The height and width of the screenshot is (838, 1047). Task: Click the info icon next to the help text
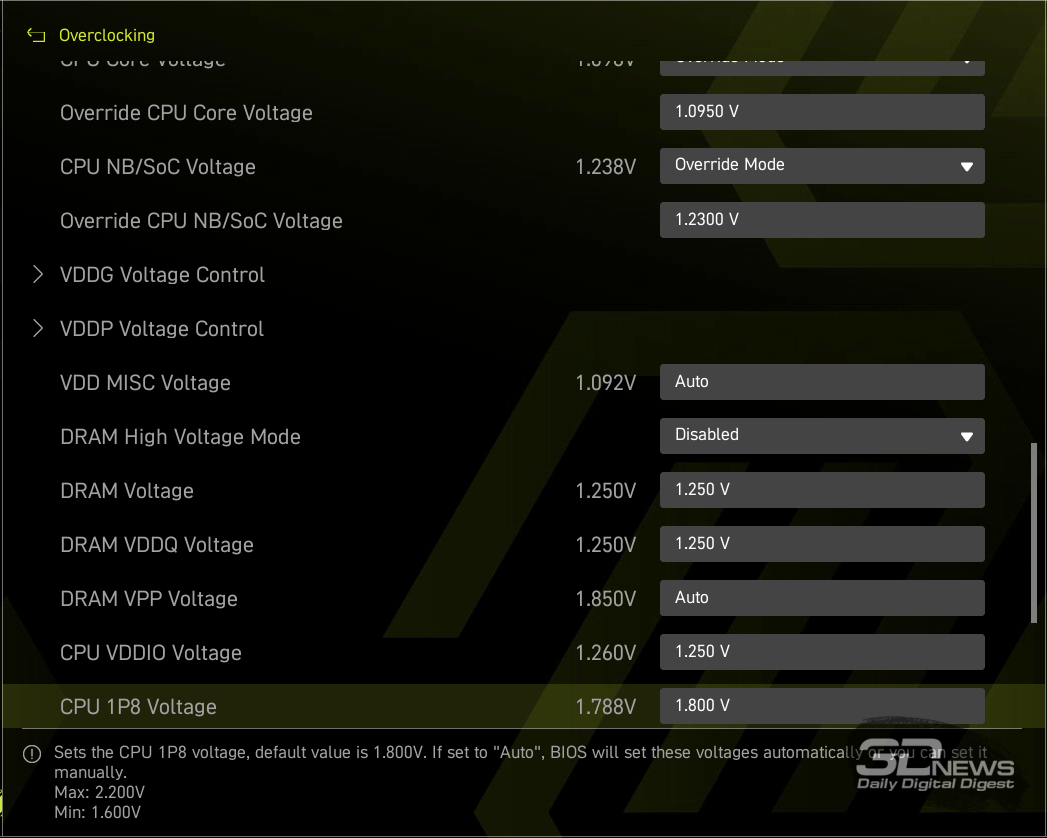click(32, 754)
